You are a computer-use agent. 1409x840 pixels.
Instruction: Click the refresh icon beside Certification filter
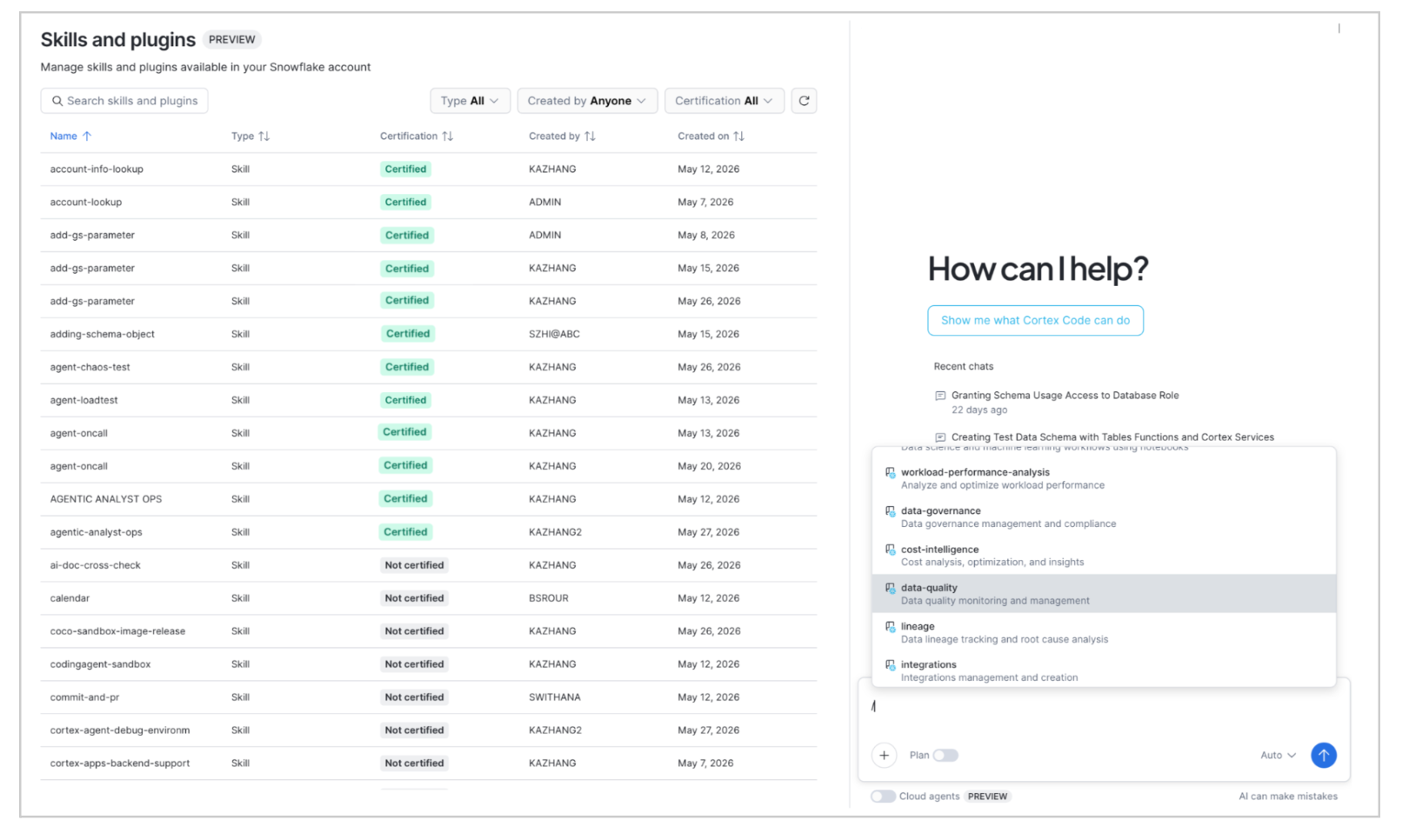click(804, 101)
